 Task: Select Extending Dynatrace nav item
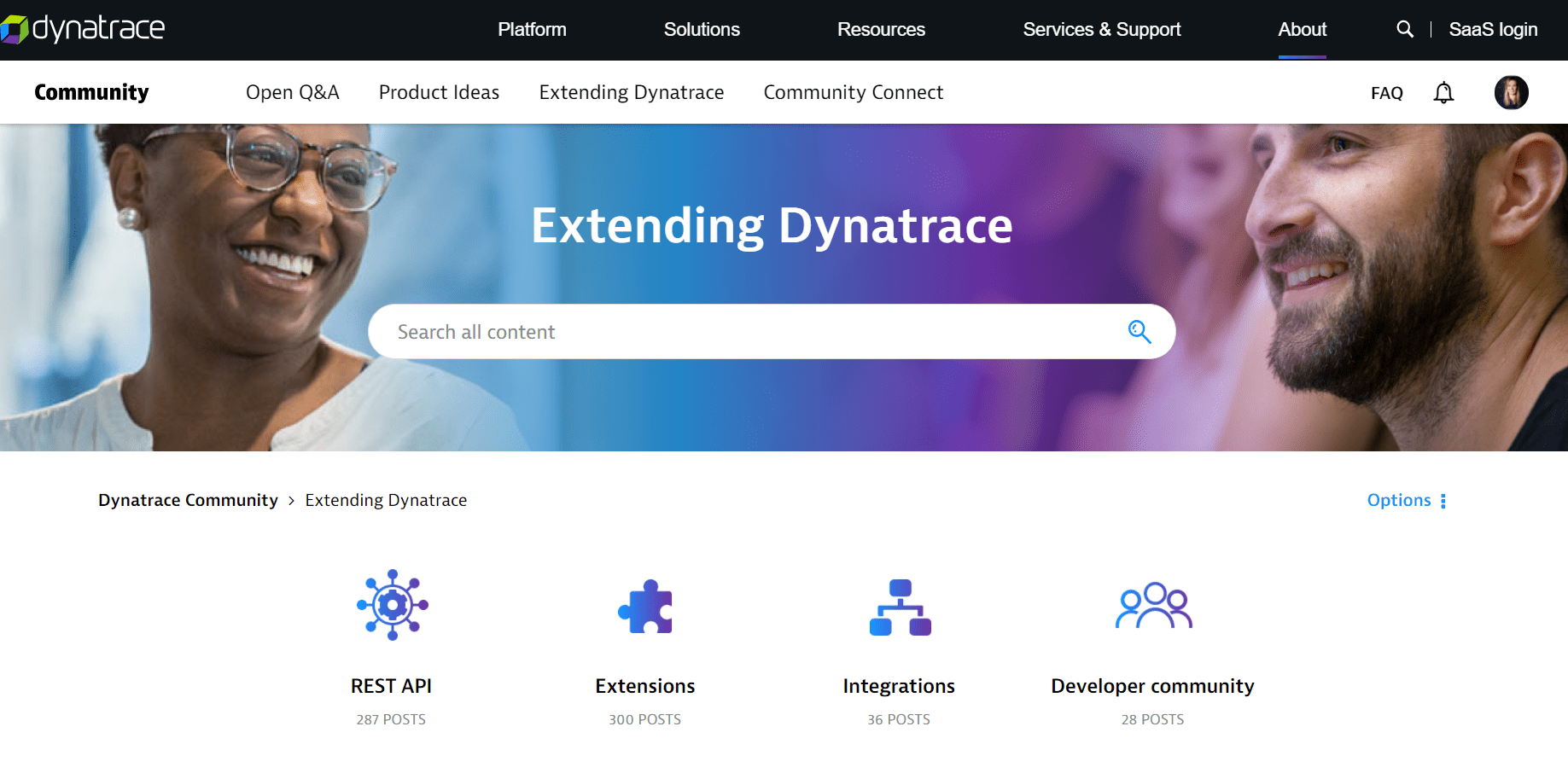[632, 92]
